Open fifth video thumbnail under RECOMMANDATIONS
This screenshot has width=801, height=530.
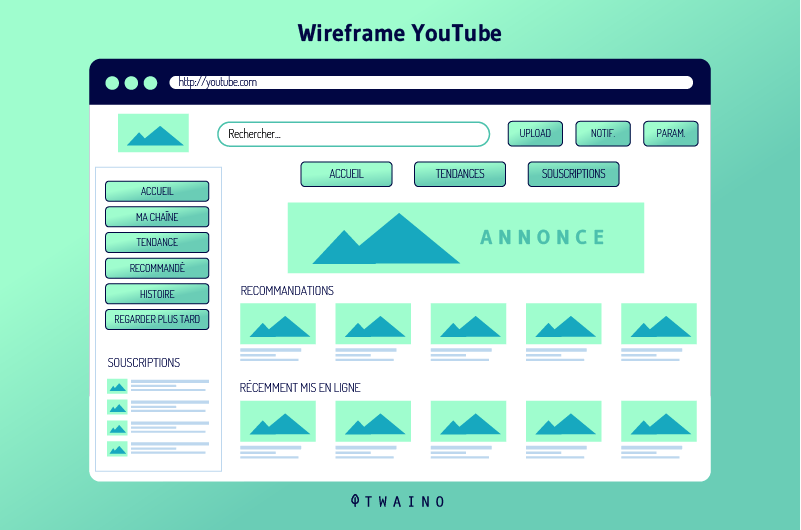click(x=659, y=324)
